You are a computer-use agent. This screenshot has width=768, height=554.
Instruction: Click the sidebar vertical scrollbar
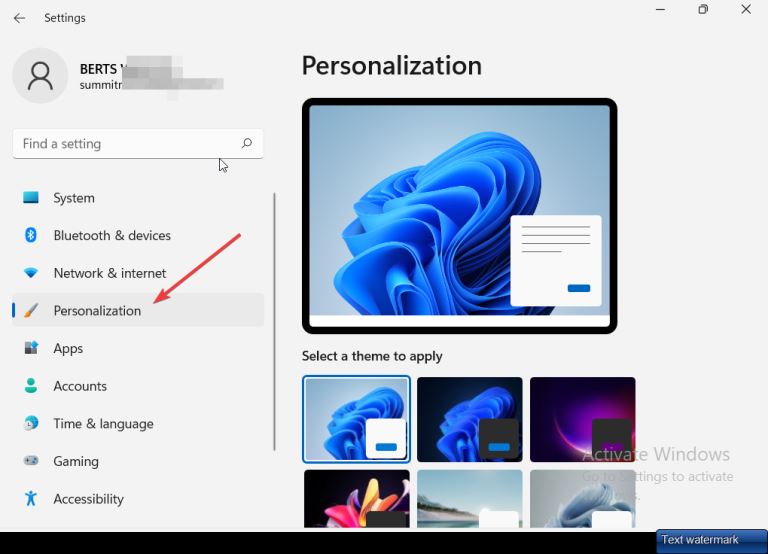click(x=274, y=321)
